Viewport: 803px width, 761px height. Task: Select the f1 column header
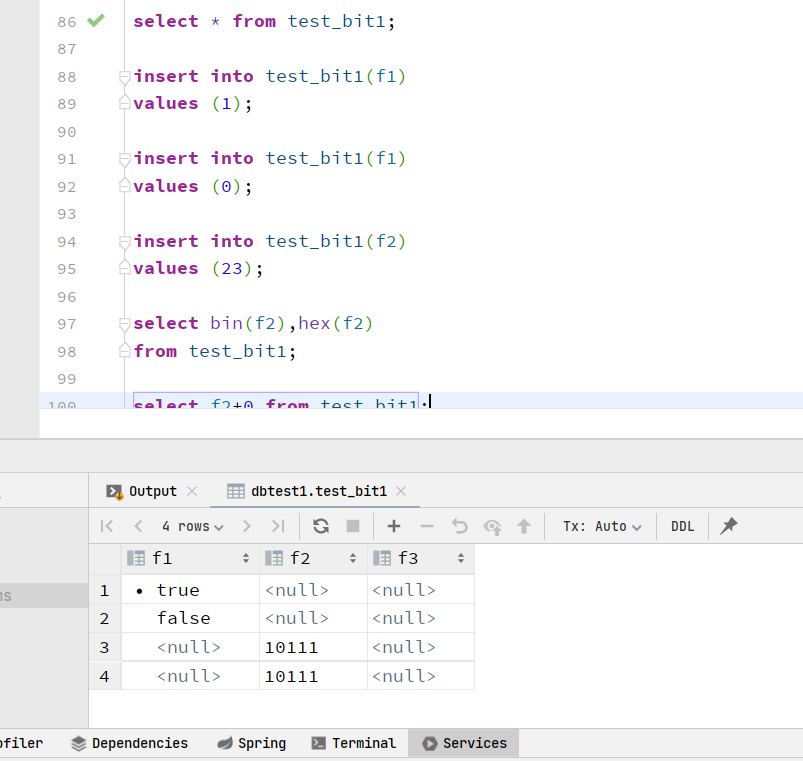[x=190, y=558]
